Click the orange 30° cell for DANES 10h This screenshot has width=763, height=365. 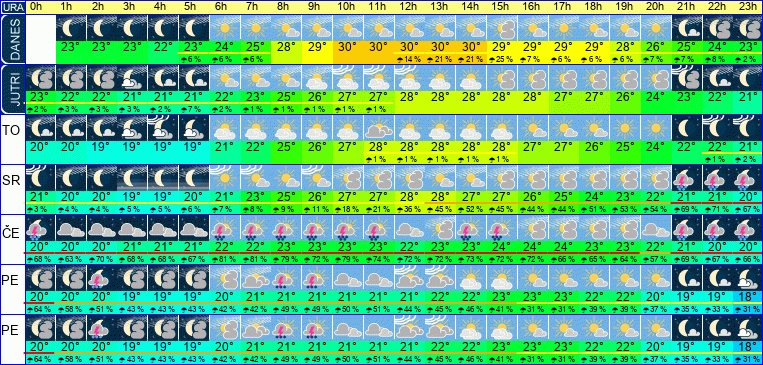[x=347, y=48]
